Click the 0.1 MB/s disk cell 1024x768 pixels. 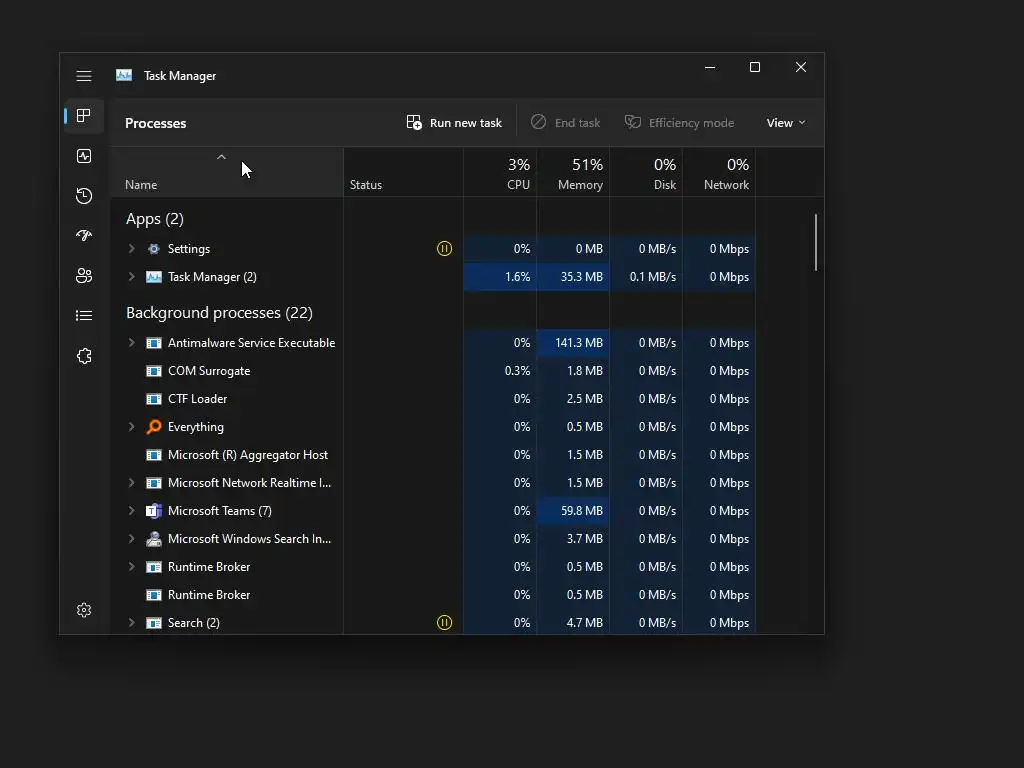(647, 277)
